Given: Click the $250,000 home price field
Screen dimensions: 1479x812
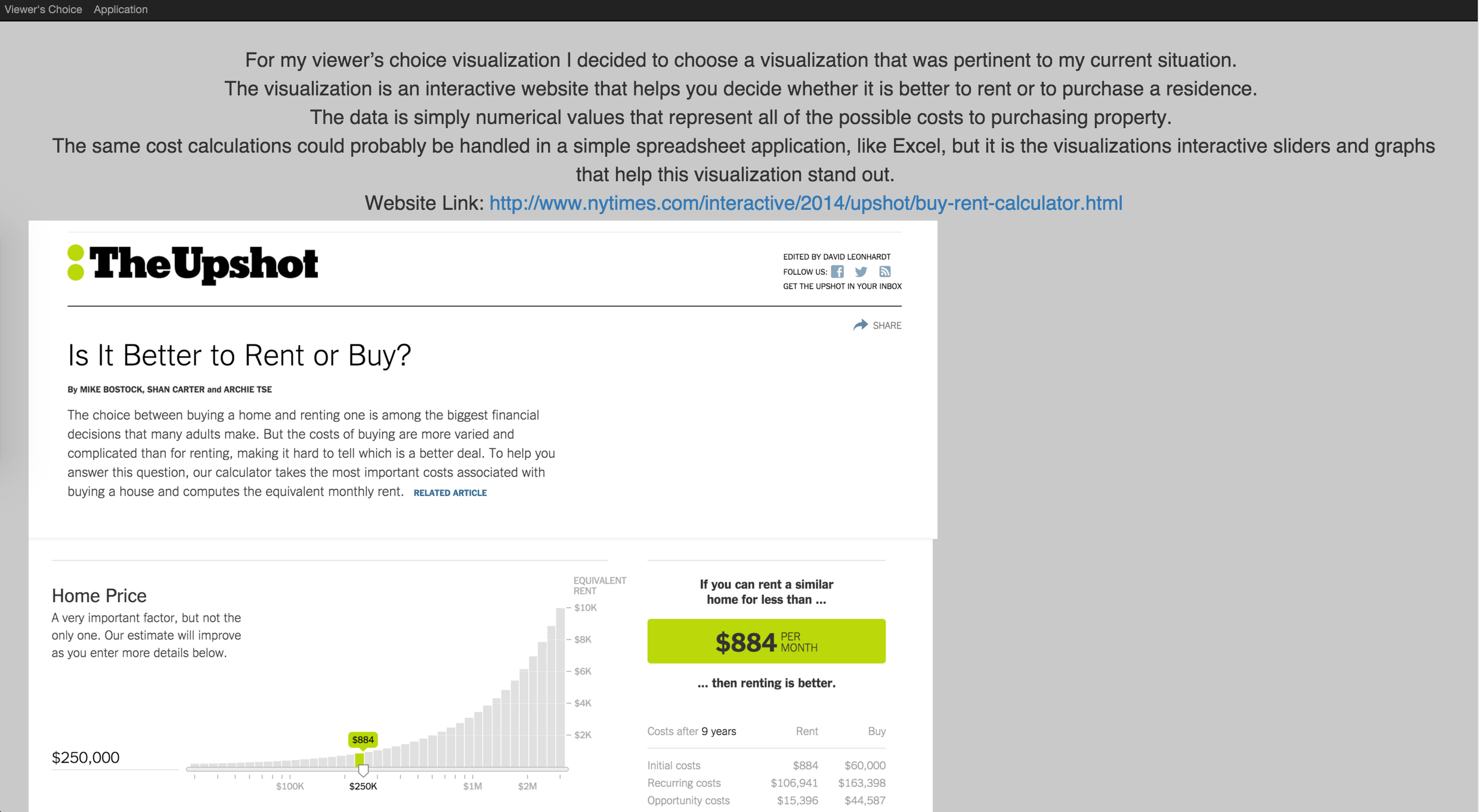Looking at the screenshot, I should tap(115, 758).
